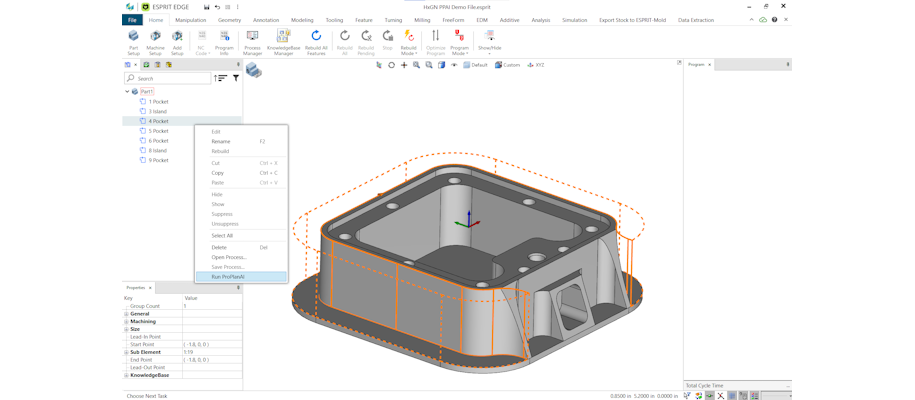Click the Default view button

click(476, 65)
